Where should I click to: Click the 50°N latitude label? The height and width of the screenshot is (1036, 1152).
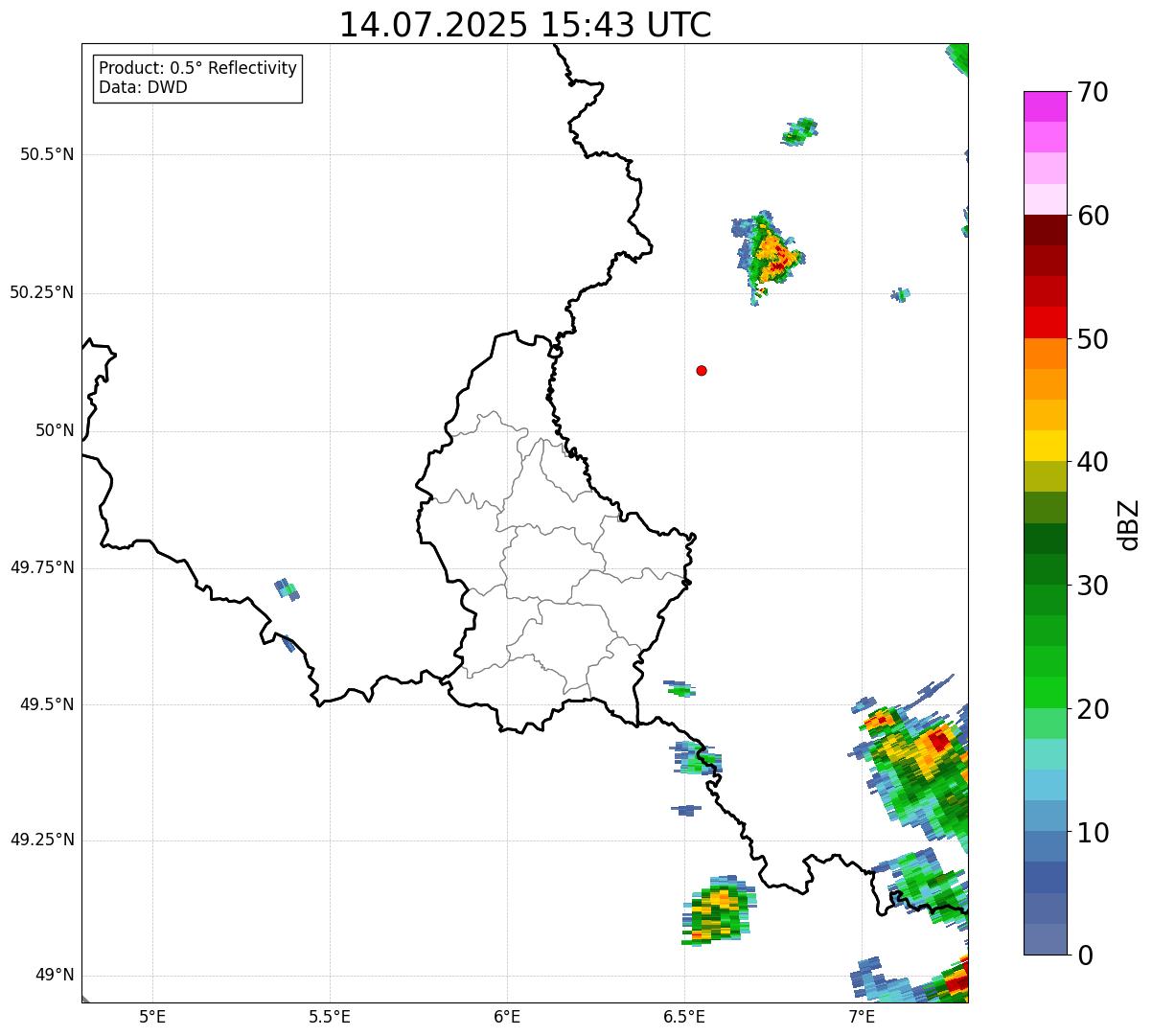click(55, 430)
